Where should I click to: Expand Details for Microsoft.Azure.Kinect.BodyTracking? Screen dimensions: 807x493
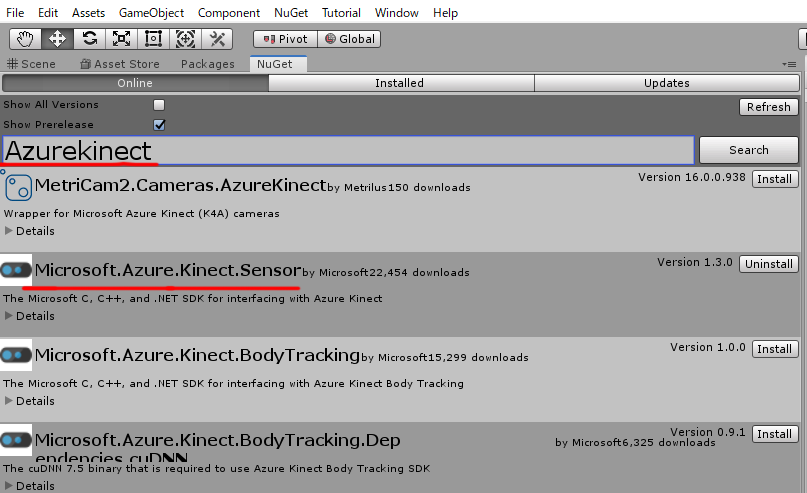pyautogui.click(x=29, y=401)
